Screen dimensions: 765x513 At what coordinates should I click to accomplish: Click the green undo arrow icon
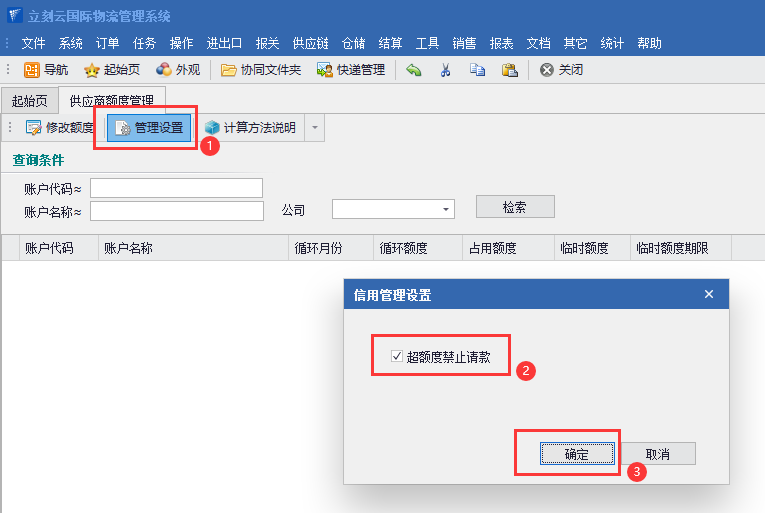tap(414, 70)
